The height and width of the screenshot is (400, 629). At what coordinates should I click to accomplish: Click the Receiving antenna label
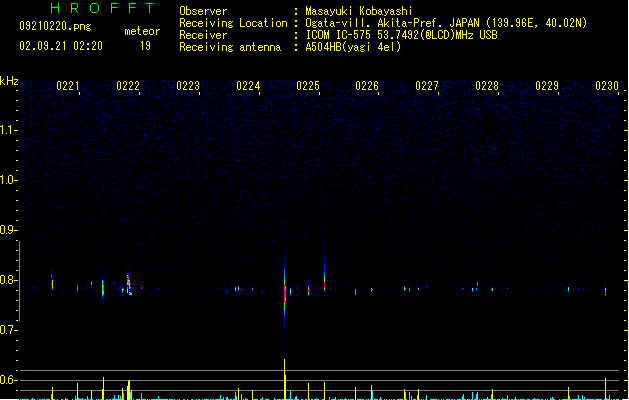[x=230, y=47]
